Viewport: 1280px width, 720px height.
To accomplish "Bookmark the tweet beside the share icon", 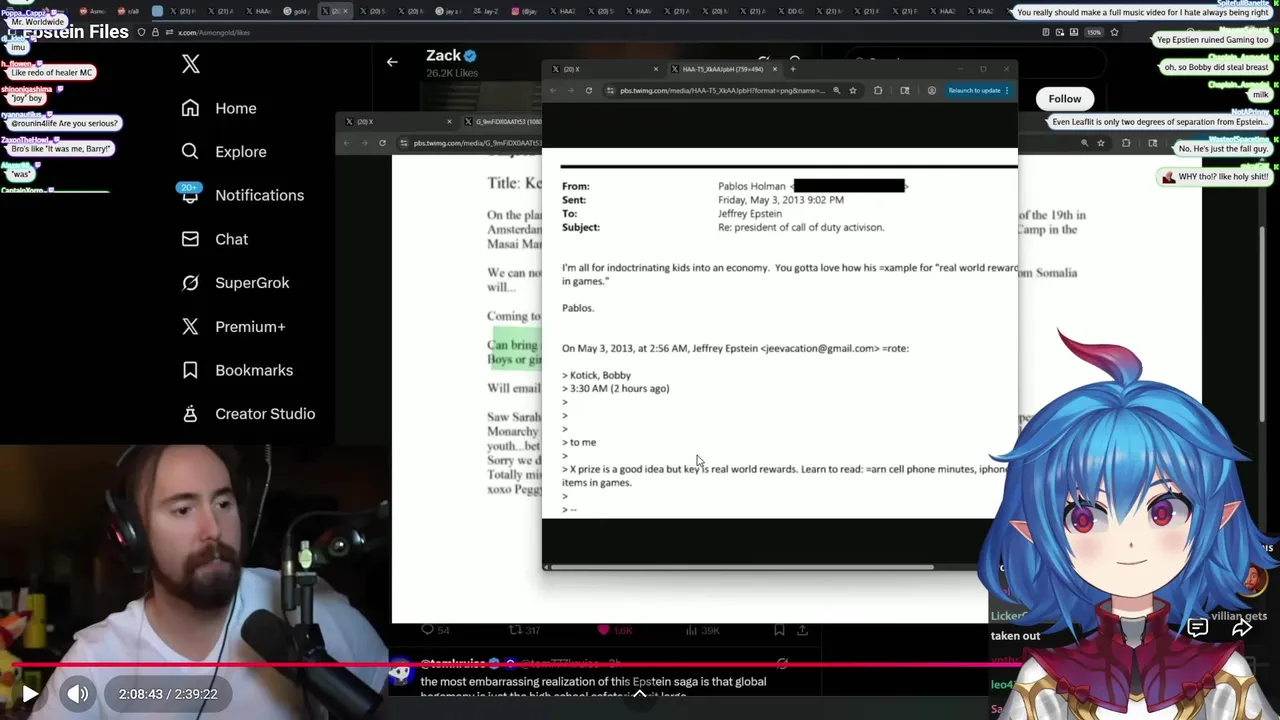I will [779, 630].
